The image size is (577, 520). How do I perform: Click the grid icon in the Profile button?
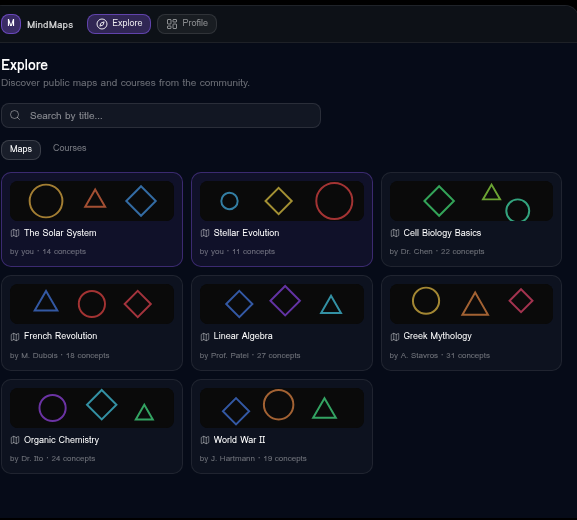tap(172, 24)
